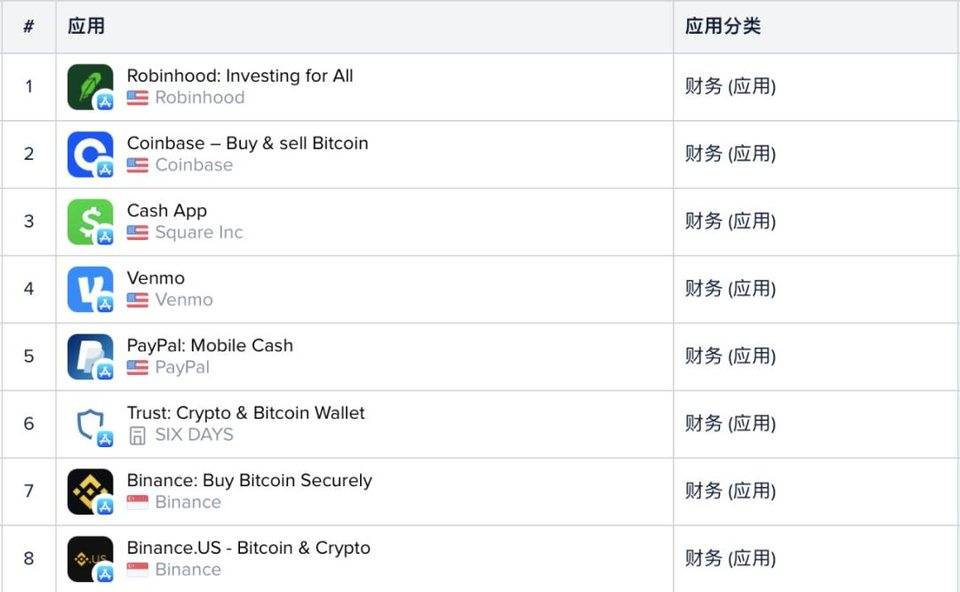Image resolution: width=960 pixels, height=592 pixels.
Task: Open the Robinhood developer link
Action: pos(199,98)
